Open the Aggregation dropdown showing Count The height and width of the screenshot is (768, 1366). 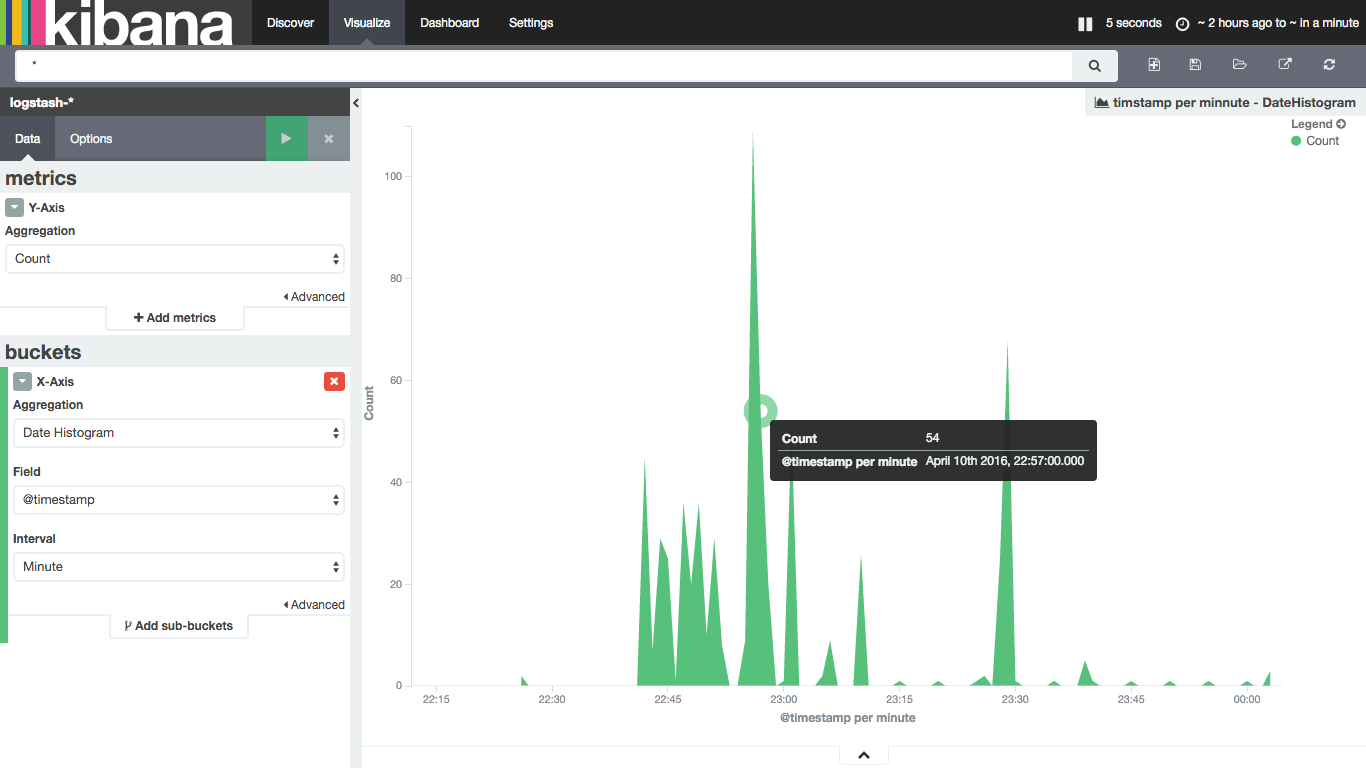(175, 258)
